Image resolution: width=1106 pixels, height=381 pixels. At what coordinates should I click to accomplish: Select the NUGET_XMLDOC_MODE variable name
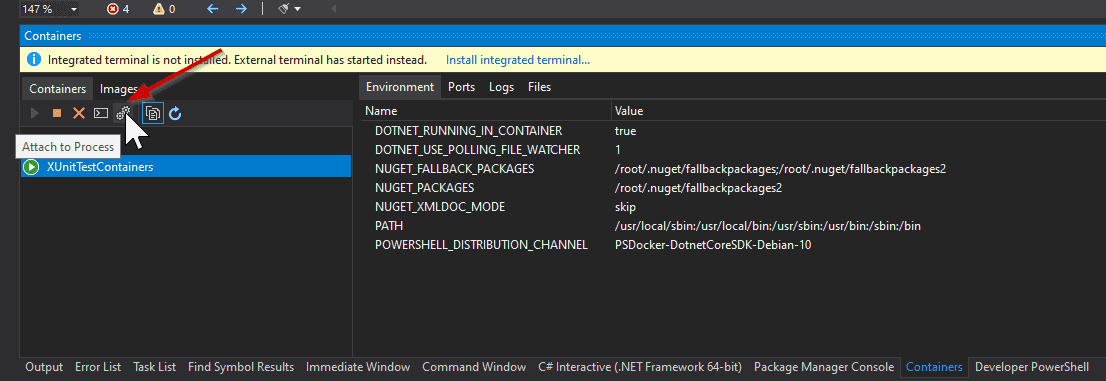tap(440, 207)
